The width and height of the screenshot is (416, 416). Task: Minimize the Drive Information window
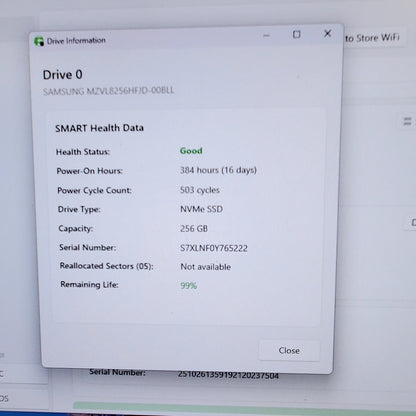click(266, 35)
